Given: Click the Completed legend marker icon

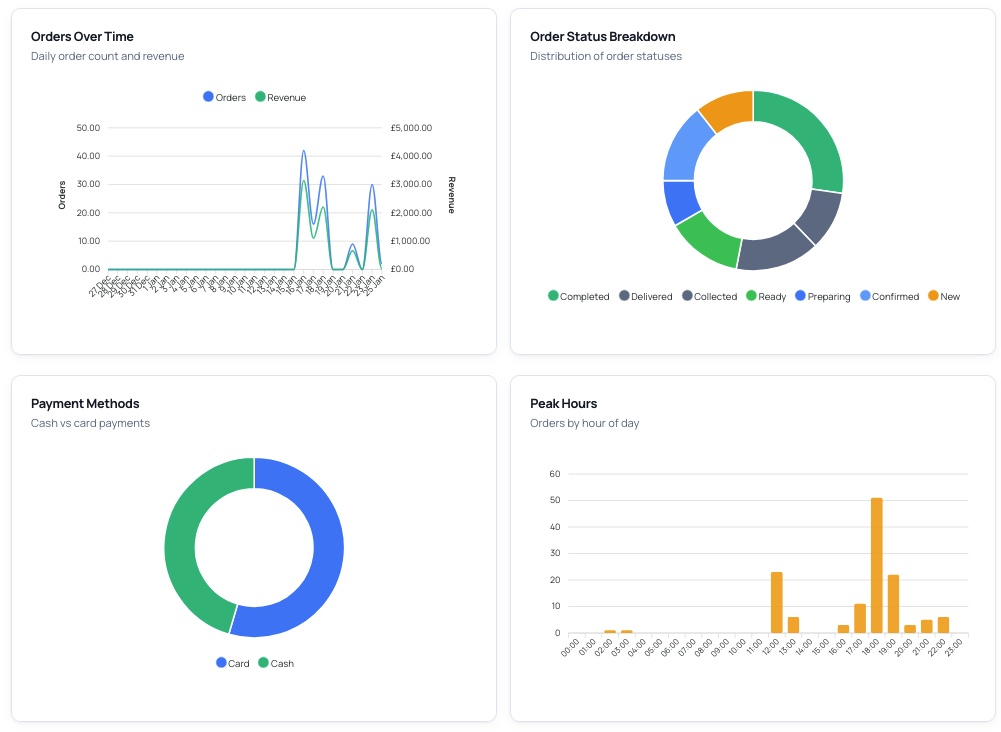Looking at the screenshot, I should tap(552, 296).
